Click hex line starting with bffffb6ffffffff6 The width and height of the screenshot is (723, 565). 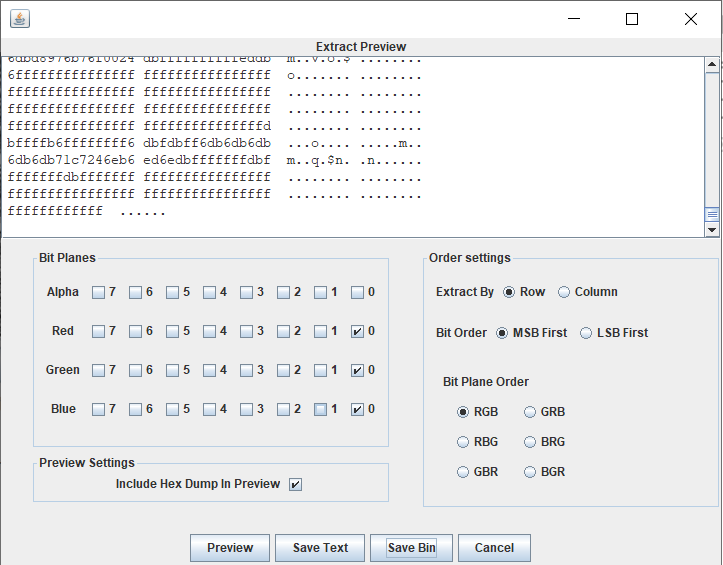click(214, 143)
